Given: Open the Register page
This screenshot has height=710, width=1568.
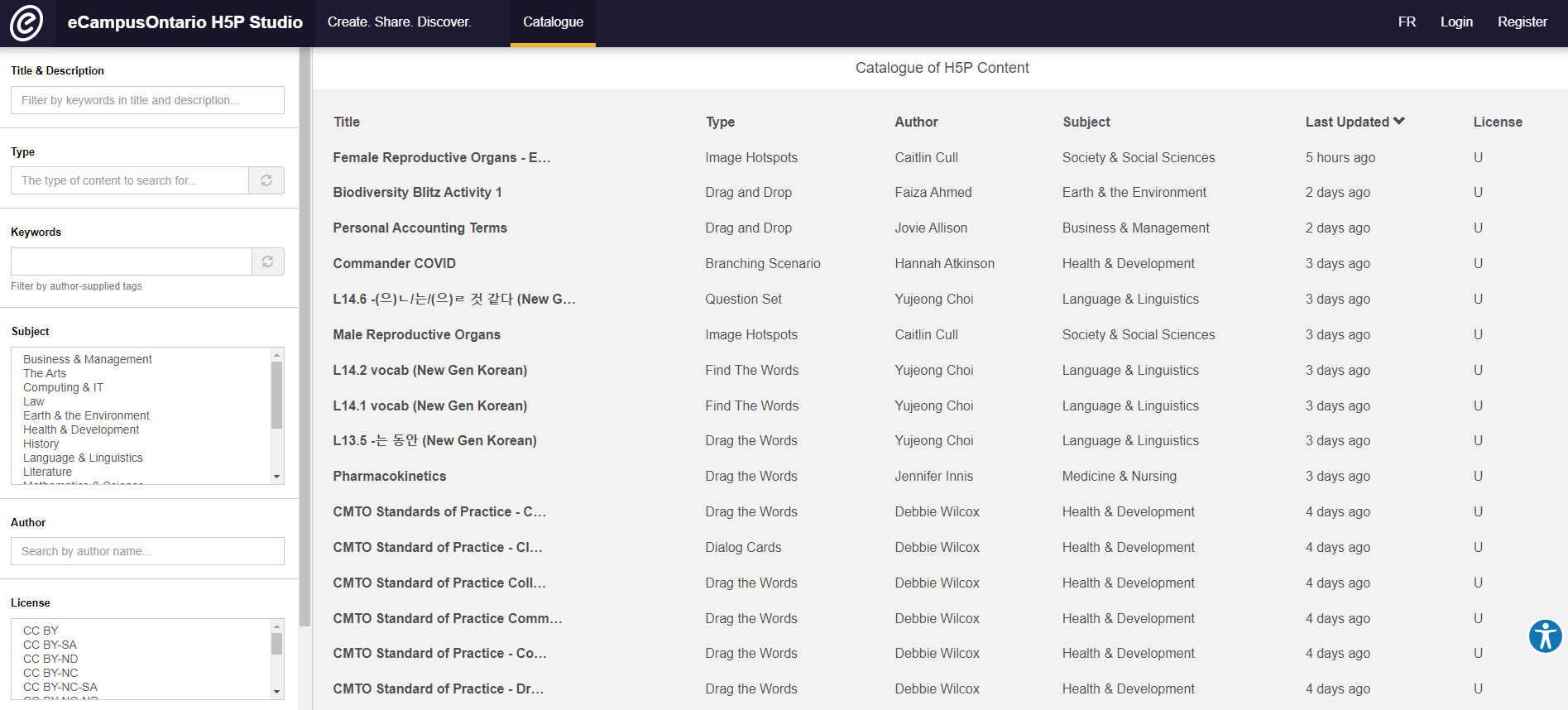Looking at the screenshot, I should coord(1522,22).
